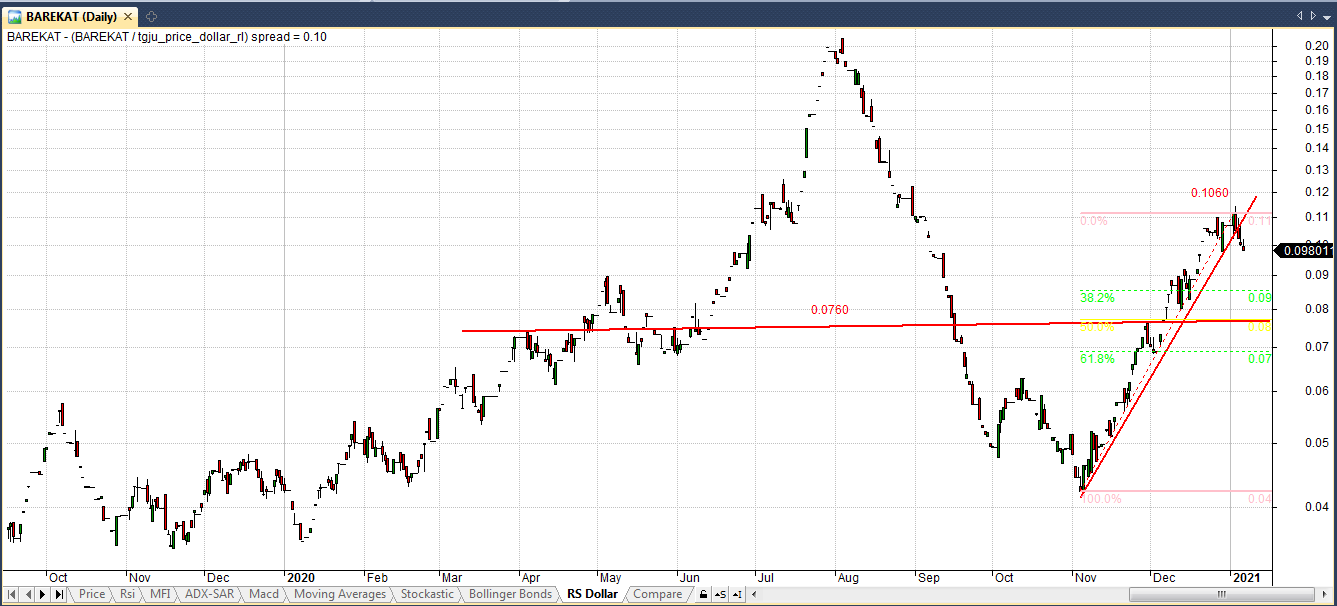Click the next sheet arrow

coord(43,594)
